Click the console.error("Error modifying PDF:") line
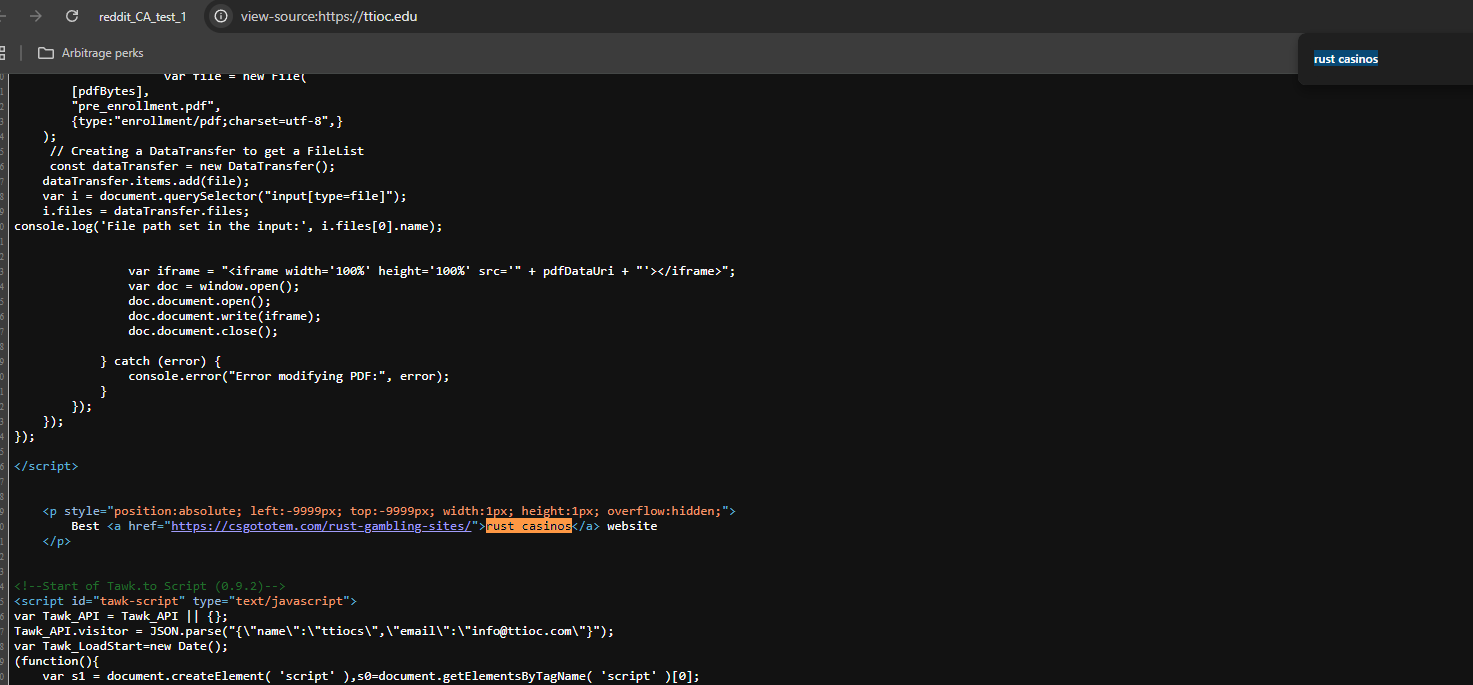Screen dimensions: 1473x685 (289, 376)
